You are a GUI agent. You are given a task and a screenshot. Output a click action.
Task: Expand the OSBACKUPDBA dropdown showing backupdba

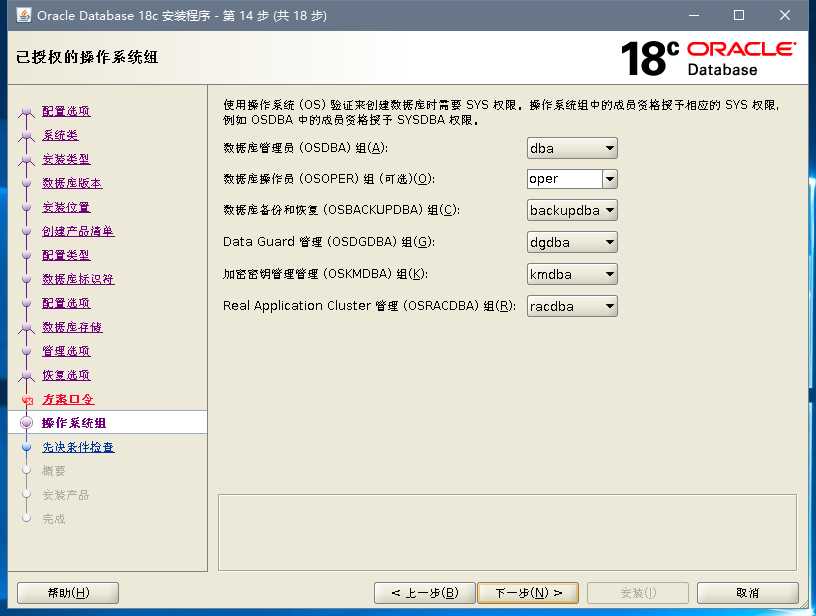(x=572, y=211)
